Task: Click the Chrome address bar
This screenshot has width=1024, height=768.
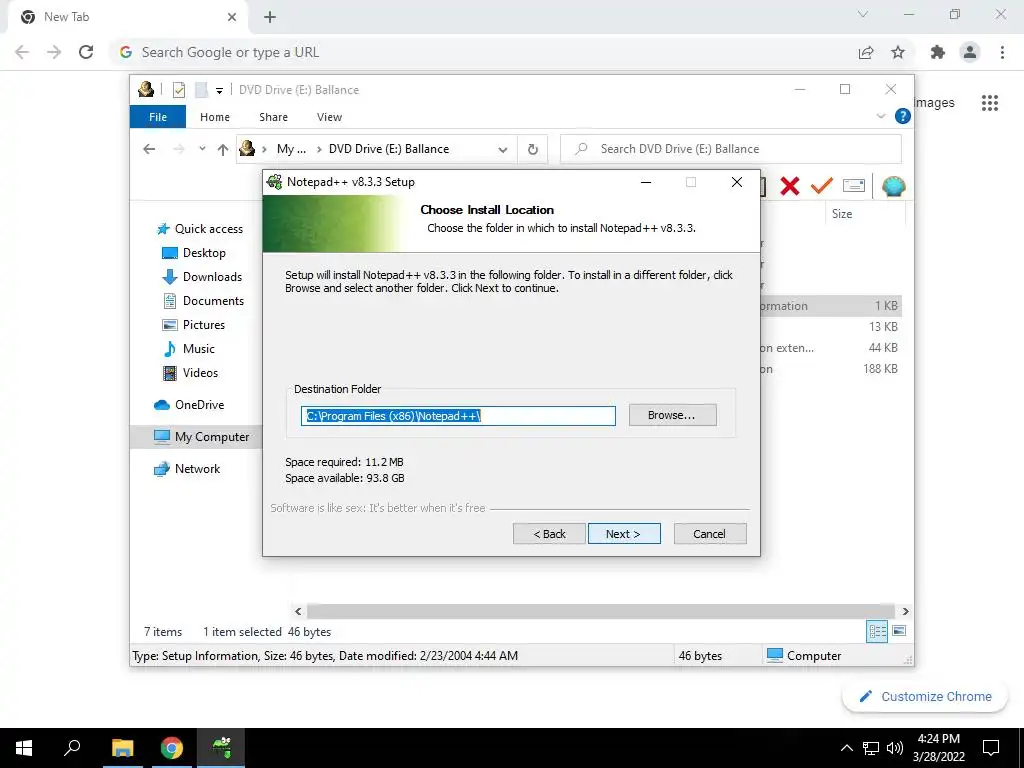Action: 483,52
